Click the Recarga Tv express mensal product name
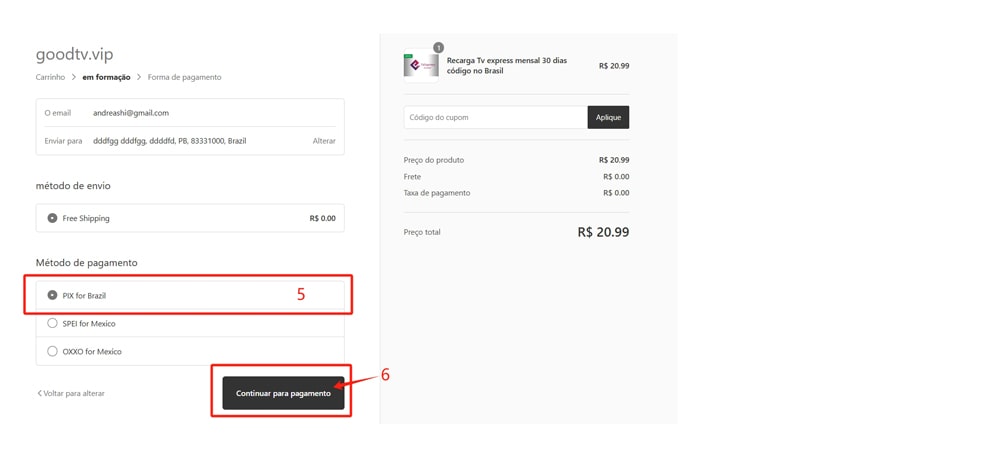1000x456 pixels. pos(507,66)
